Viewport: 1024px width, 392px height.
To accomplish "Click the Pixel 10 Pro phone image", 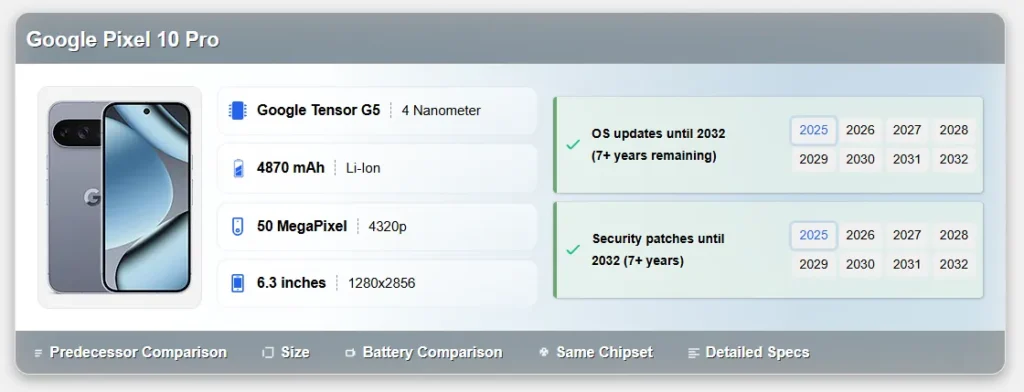I will pyautogui.click(x=120, y=197).
